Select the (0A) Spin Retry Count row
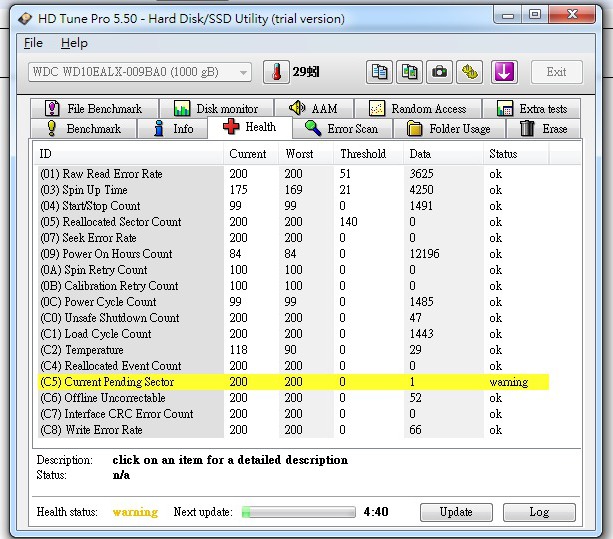The width and height of the screenshot is (613, 539). (293, 270)
